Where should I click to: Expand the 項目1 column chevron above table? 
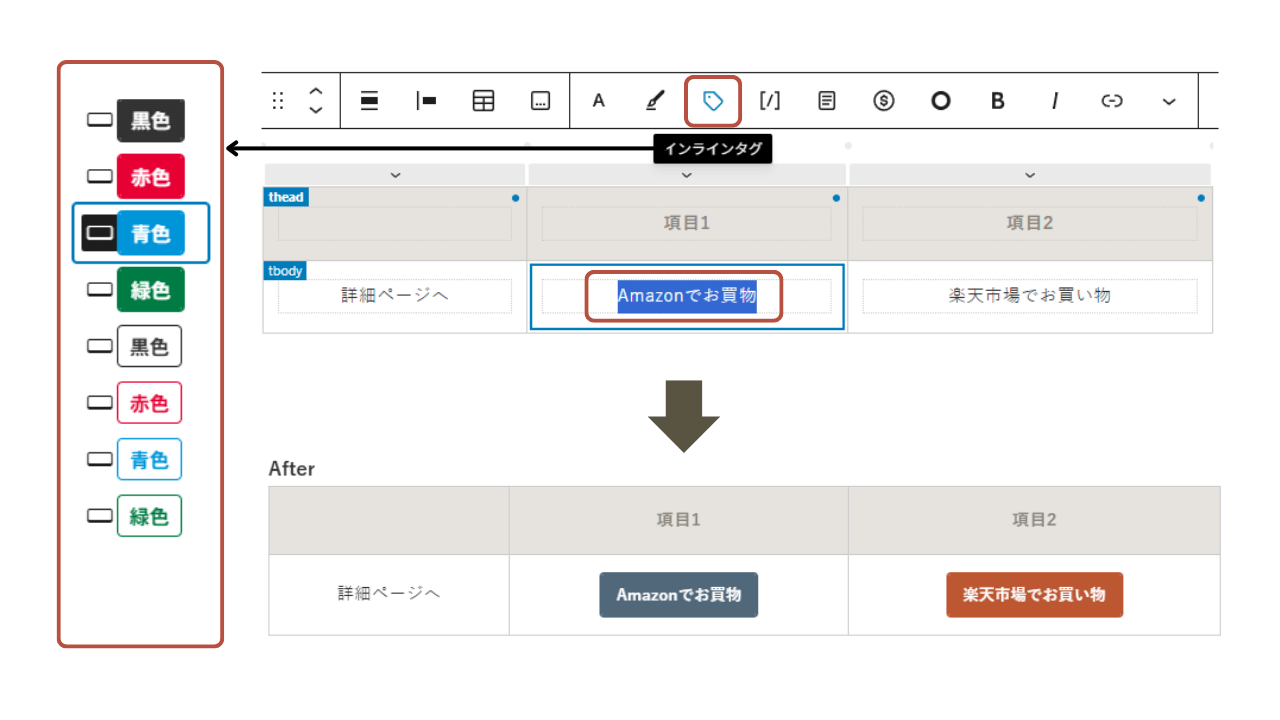click(x=687, y=175)
